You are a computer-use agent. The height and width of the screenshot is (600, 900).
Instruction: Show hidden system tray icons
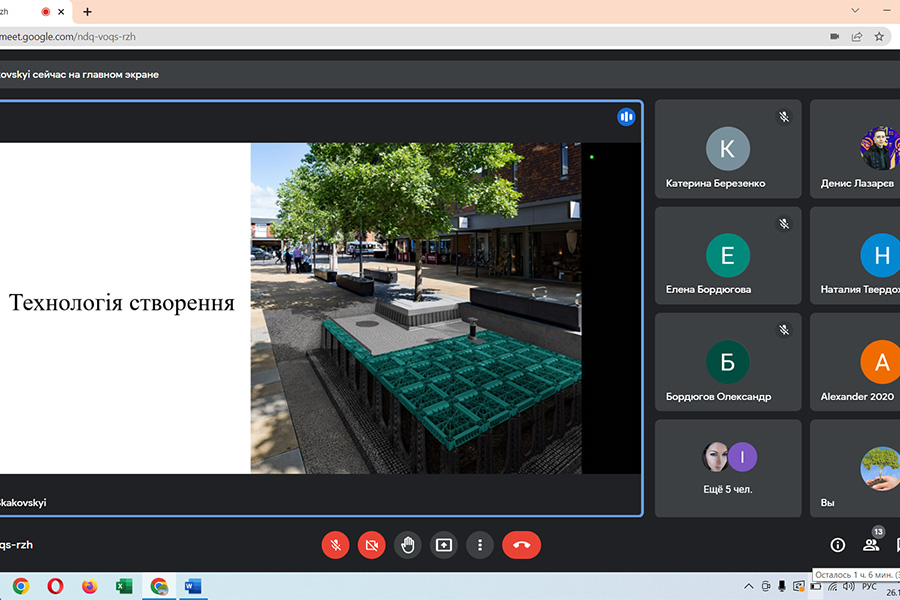click(748, 586)
